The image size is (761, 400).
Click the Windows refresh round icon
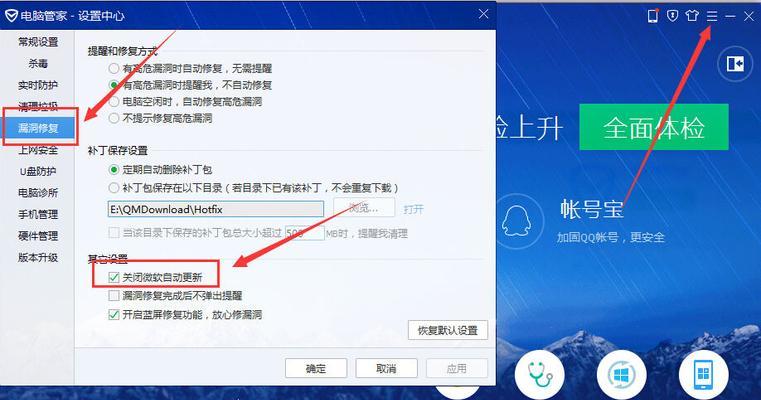(620, 377)
